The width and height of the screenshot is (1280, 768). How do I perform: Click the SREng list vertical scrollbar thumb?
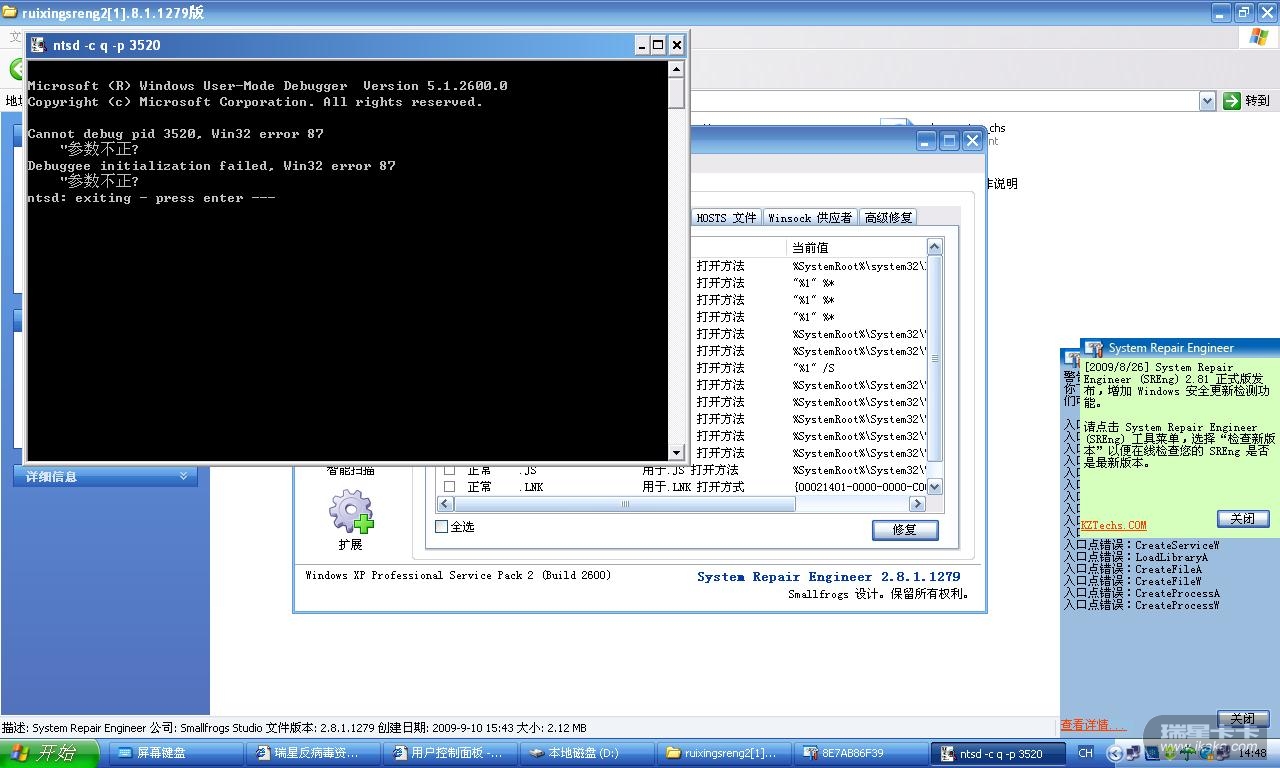[x=935, y=357]
